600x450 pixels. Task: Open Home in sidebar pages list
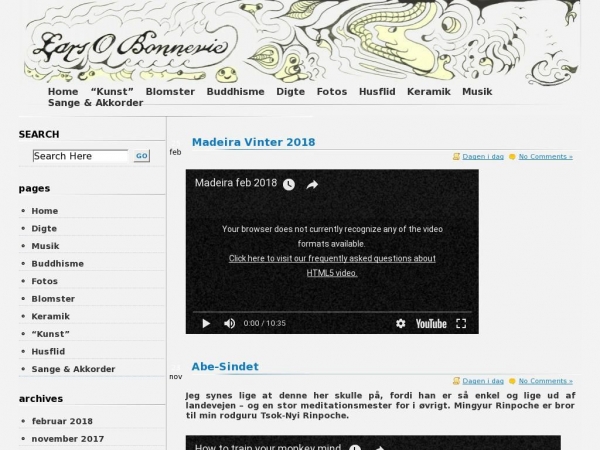[x=45, y=211]
